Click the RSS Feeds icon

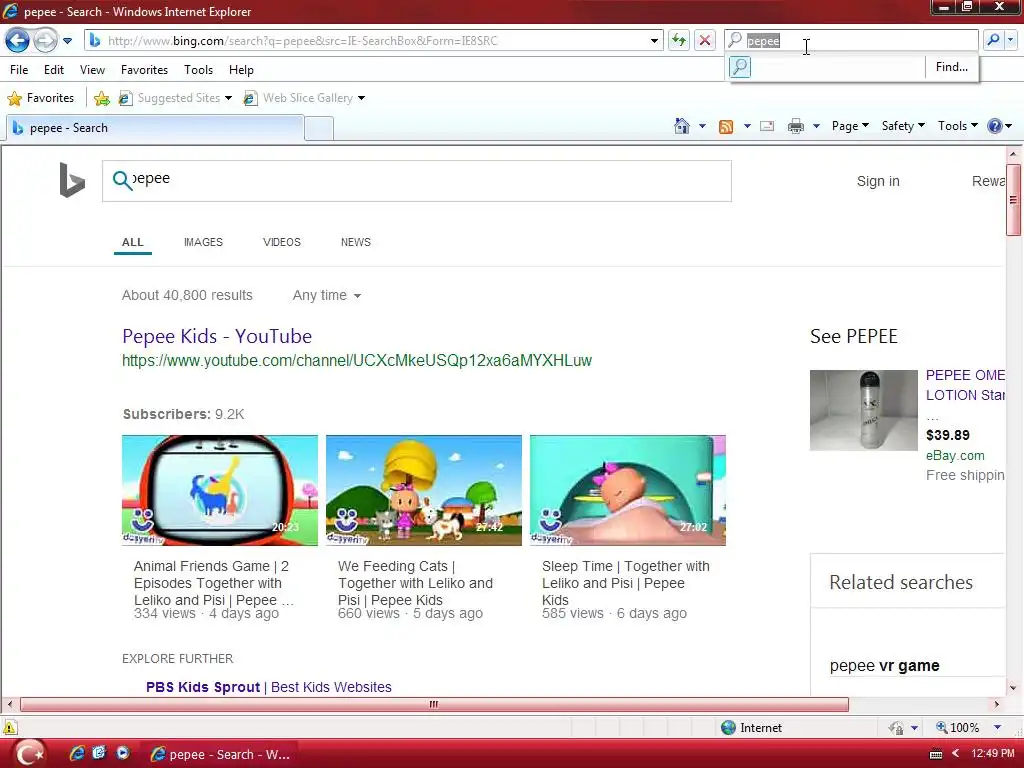pyautogui.click(x=726, y=127)
